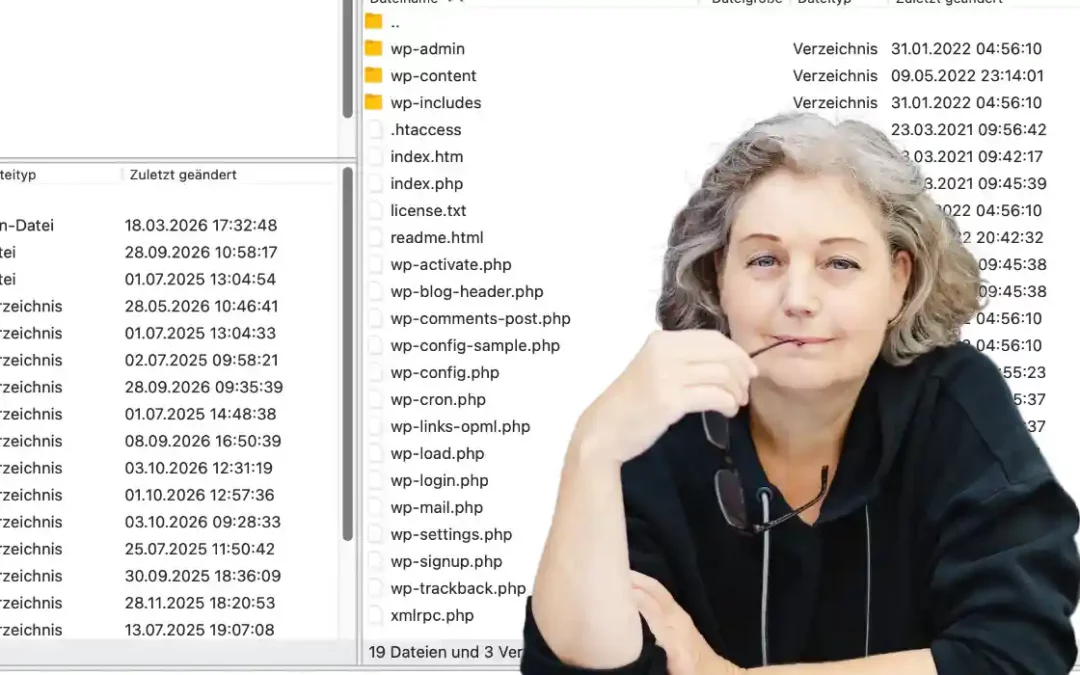
Task: Select local row dated 01.07.2025 13:04:33
Action: [x=200, y=333]
